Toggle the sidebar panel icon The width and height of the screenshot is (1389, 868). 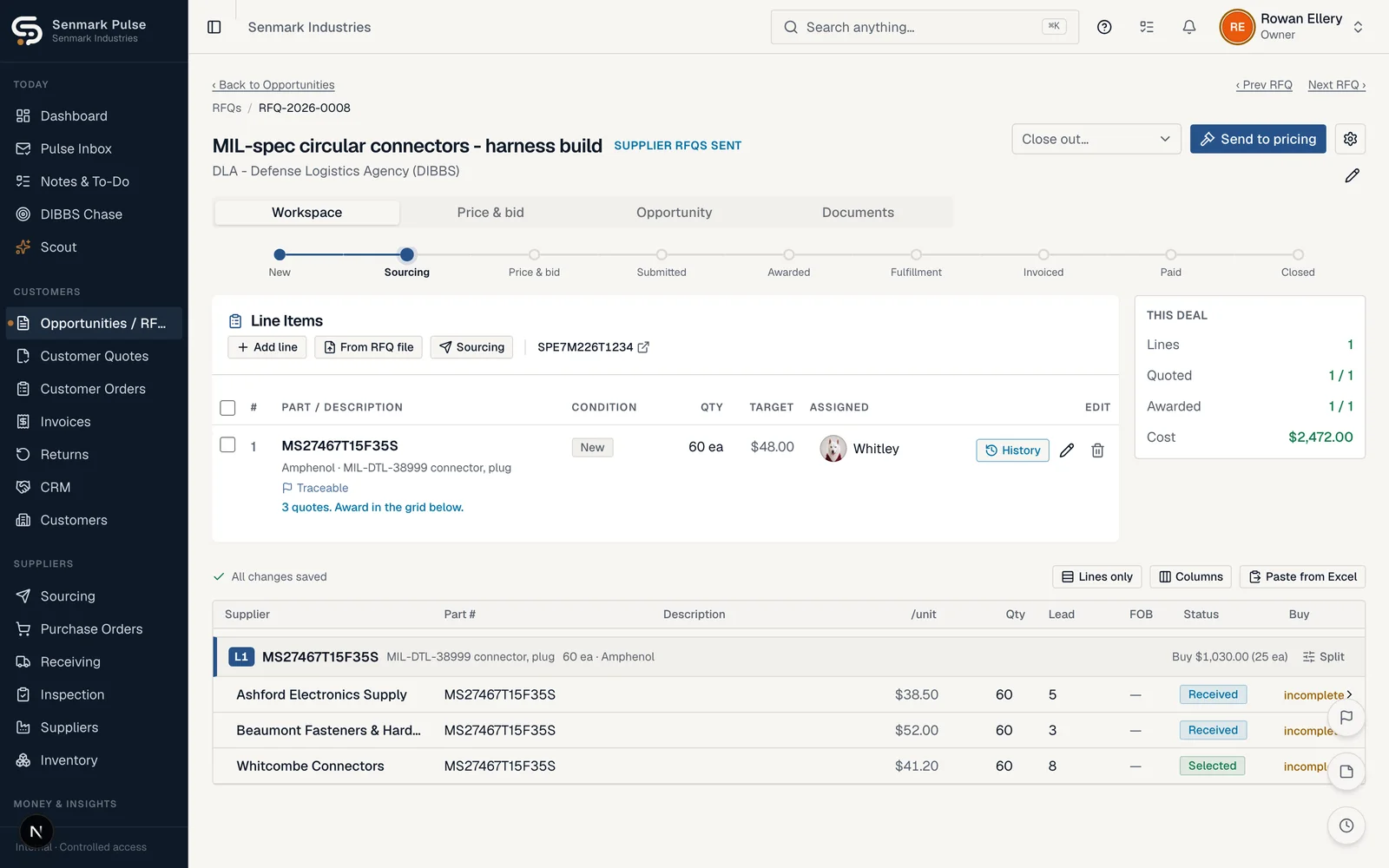214,27
